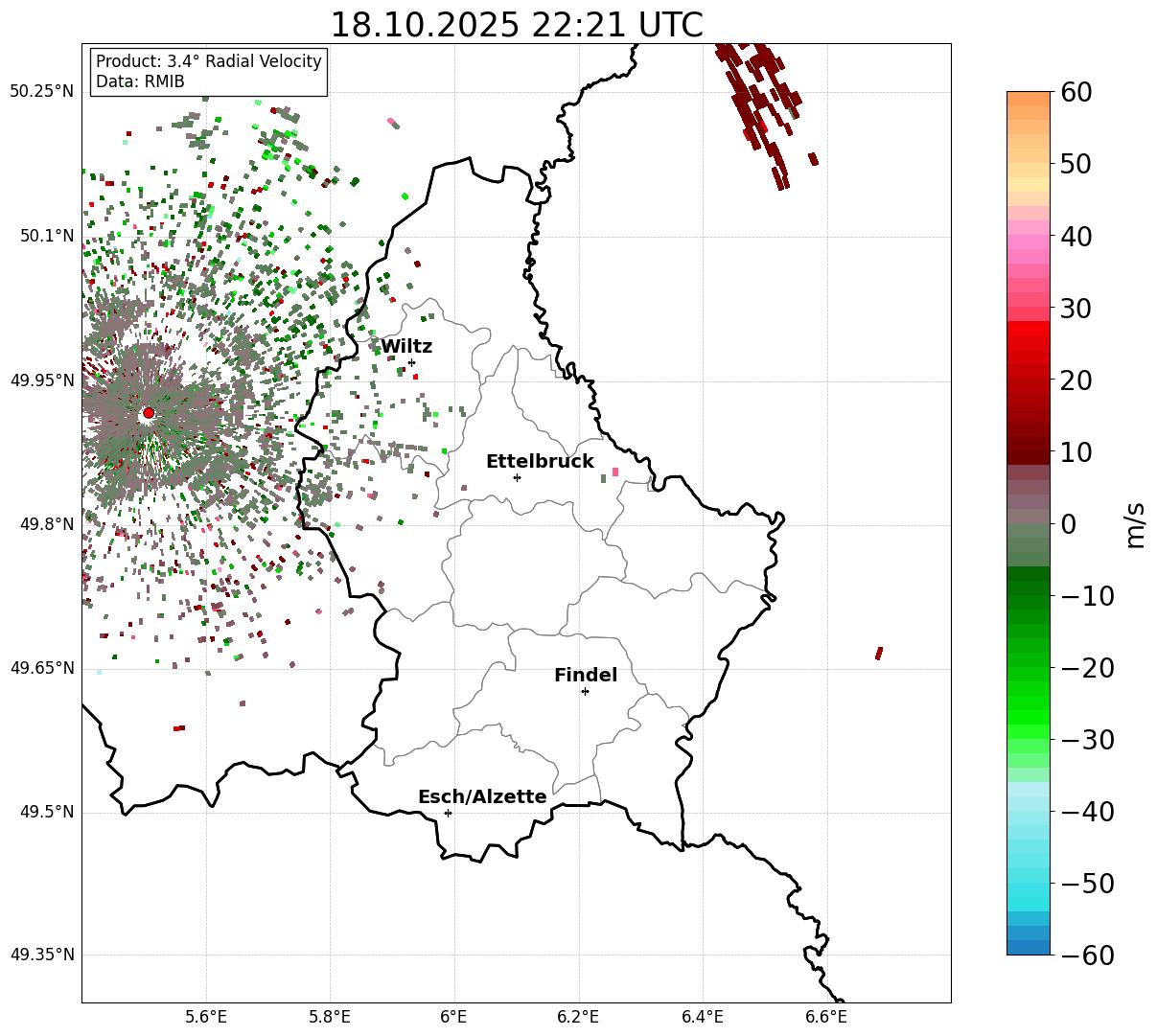Click the colorbar tick label −10
Screen dimensions: 1157x1036
1087,596
